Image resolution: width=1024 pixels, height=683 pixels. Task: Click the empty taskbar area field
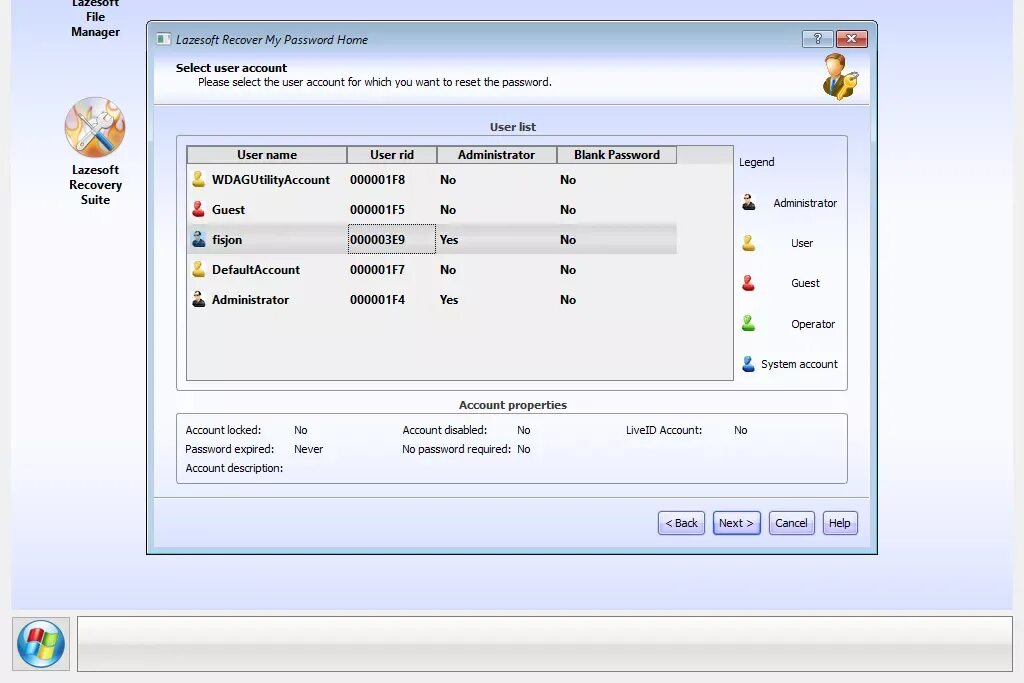[x=545, y=644]
